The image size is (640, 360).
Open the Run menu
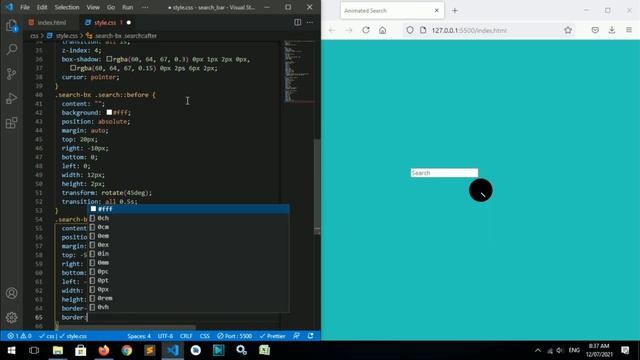point(128,7)
